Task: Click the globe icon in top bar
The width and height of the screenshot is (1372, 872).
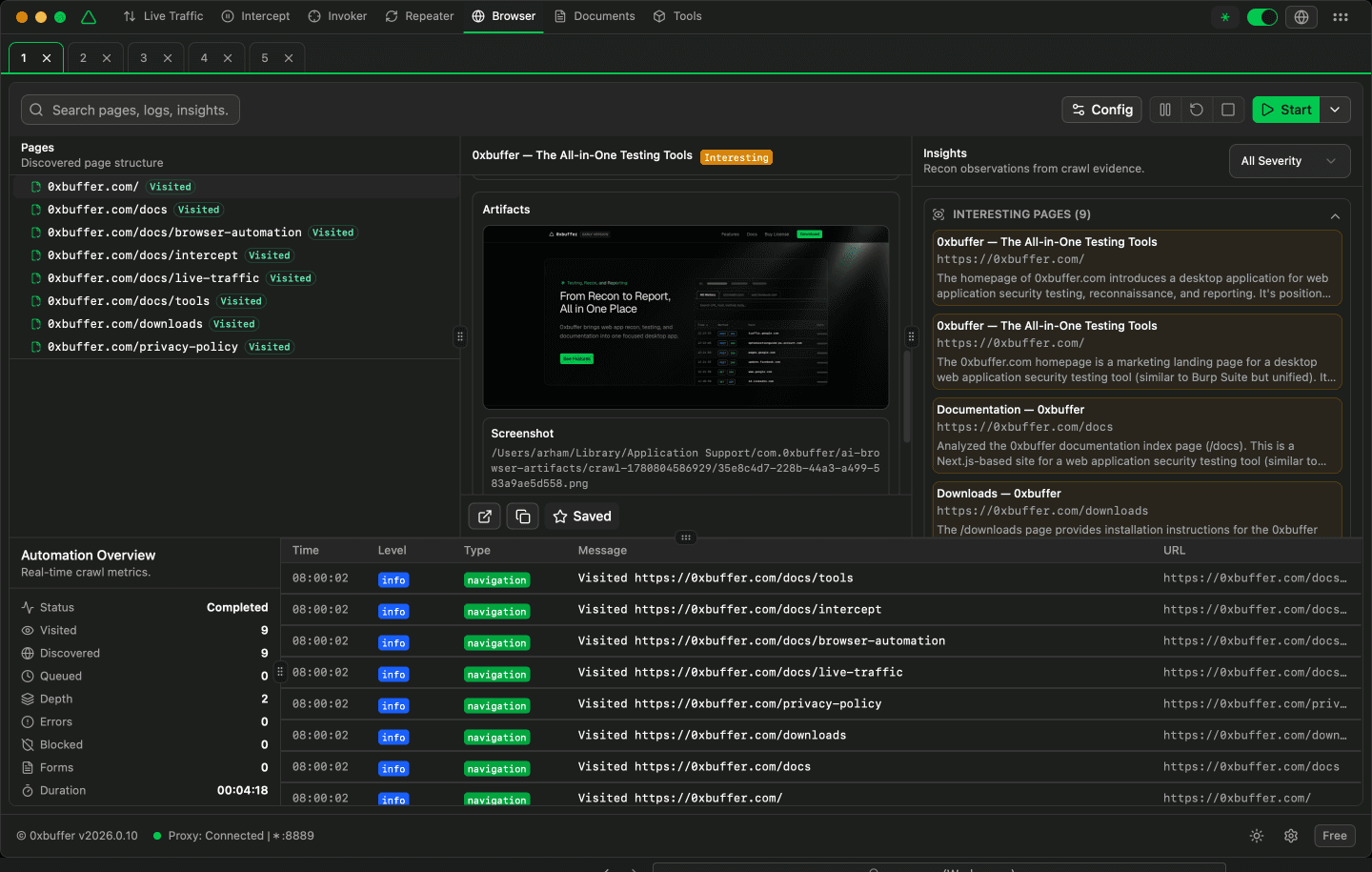Action: point(1301,17)
